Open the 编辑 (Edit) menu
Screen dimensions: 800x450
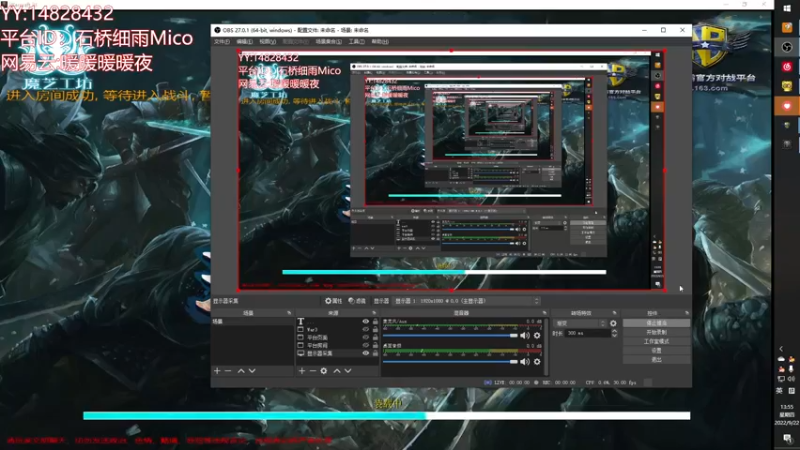[244, 41]
